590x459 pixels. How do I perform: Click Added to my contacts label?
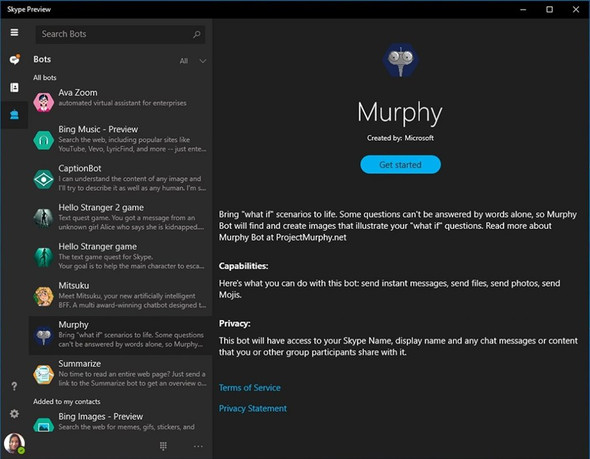click(67, 401)
